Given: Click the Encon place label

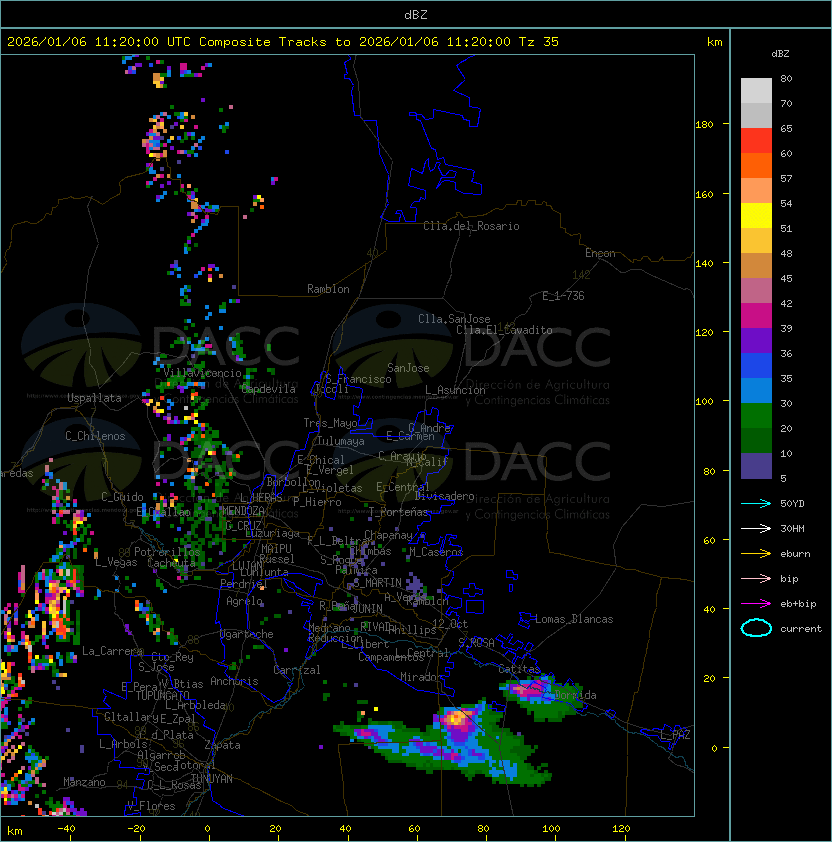Looking at the screenshot, I should click(x=600, y=253).
